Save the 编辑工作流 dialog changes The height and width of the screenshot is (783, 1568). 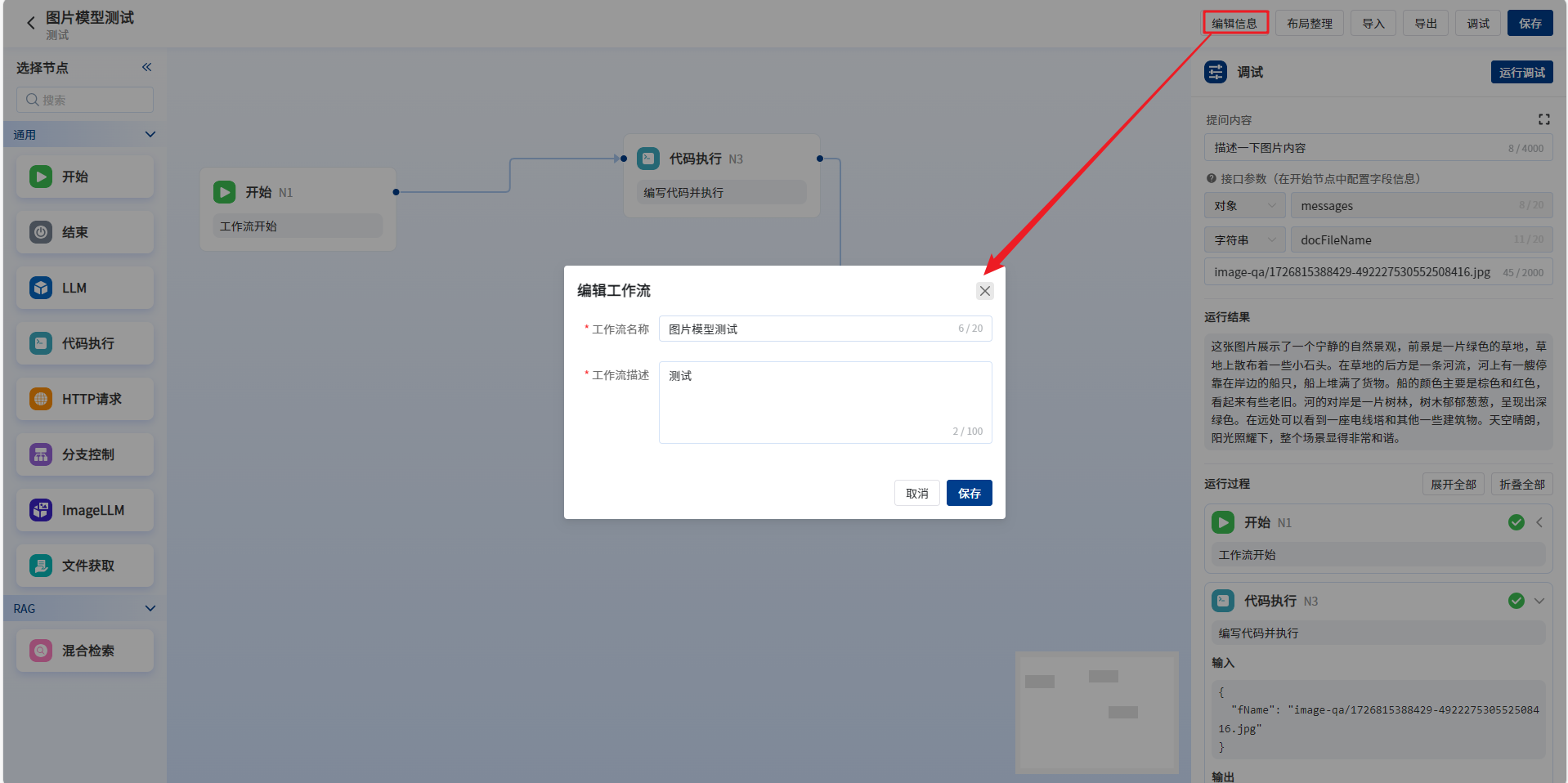pyautogui.click(x=969, y=494)
